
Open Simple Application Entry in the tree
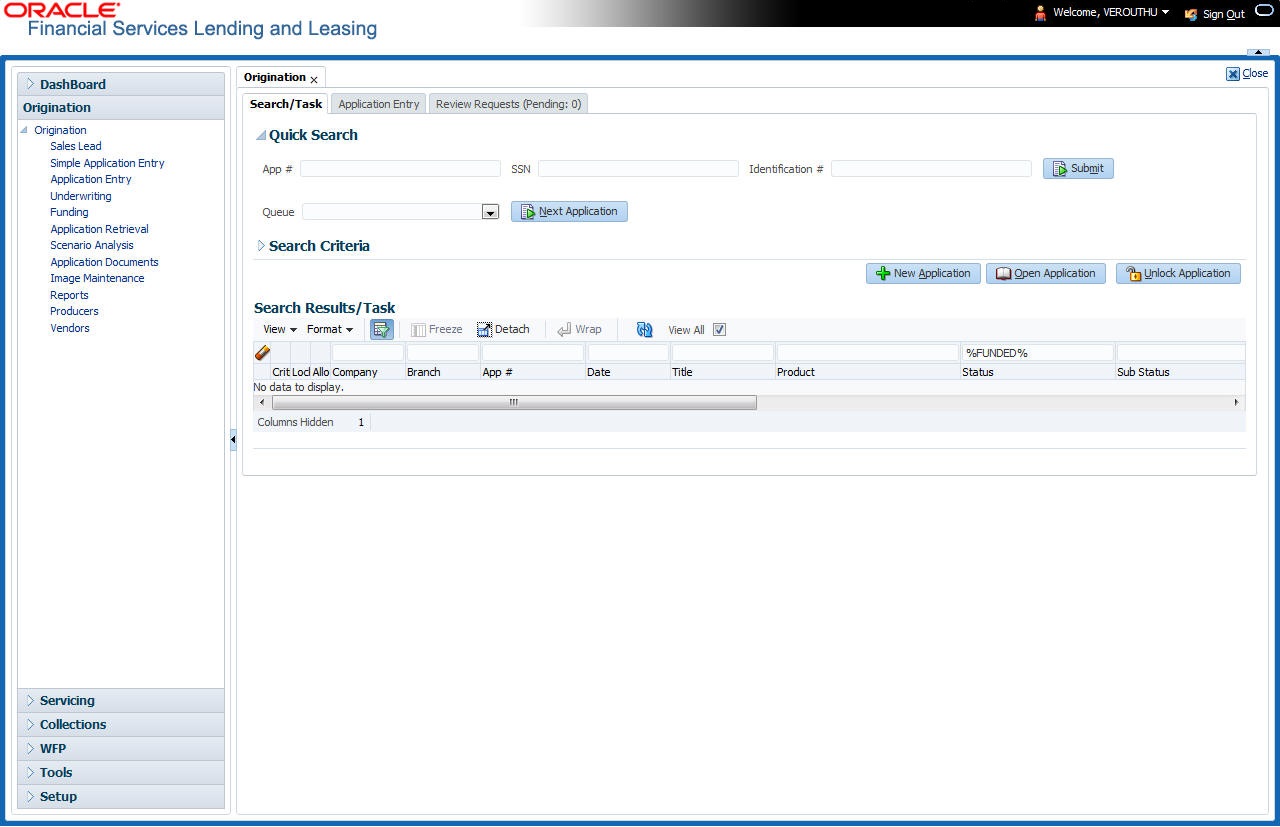point(107,163)
